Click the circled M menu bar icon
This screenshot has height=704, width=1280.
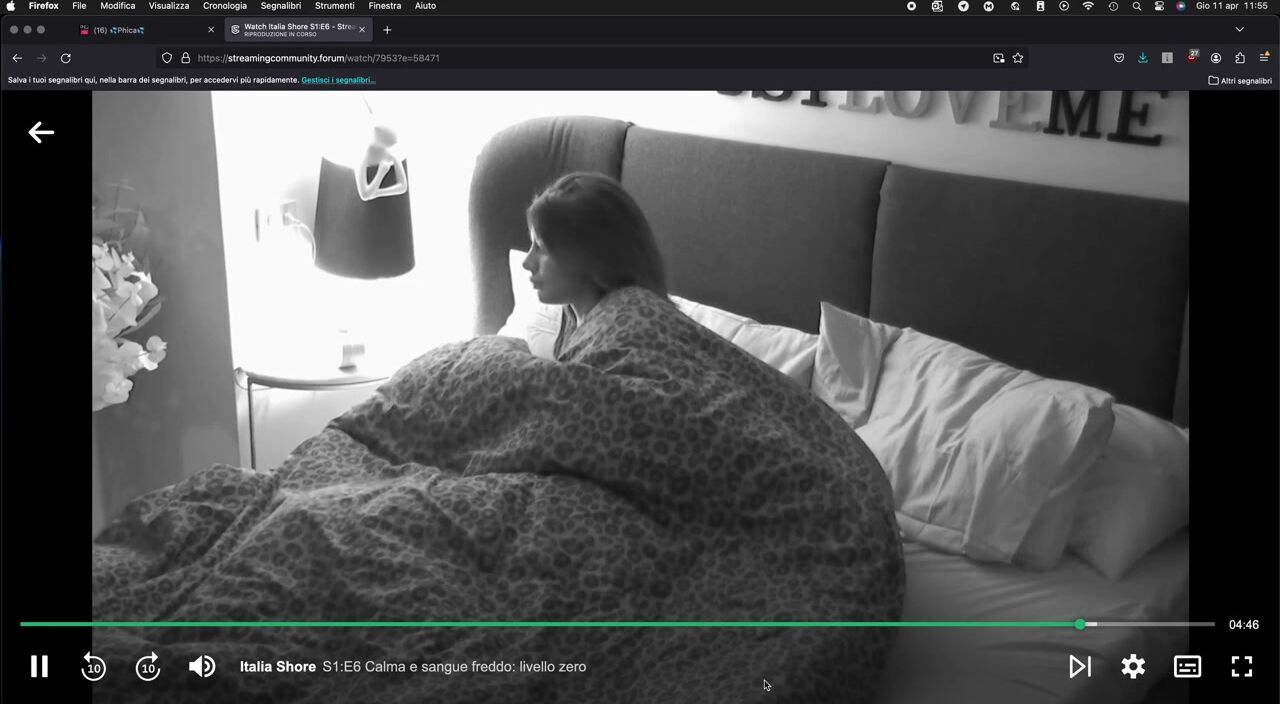point(989,6)
